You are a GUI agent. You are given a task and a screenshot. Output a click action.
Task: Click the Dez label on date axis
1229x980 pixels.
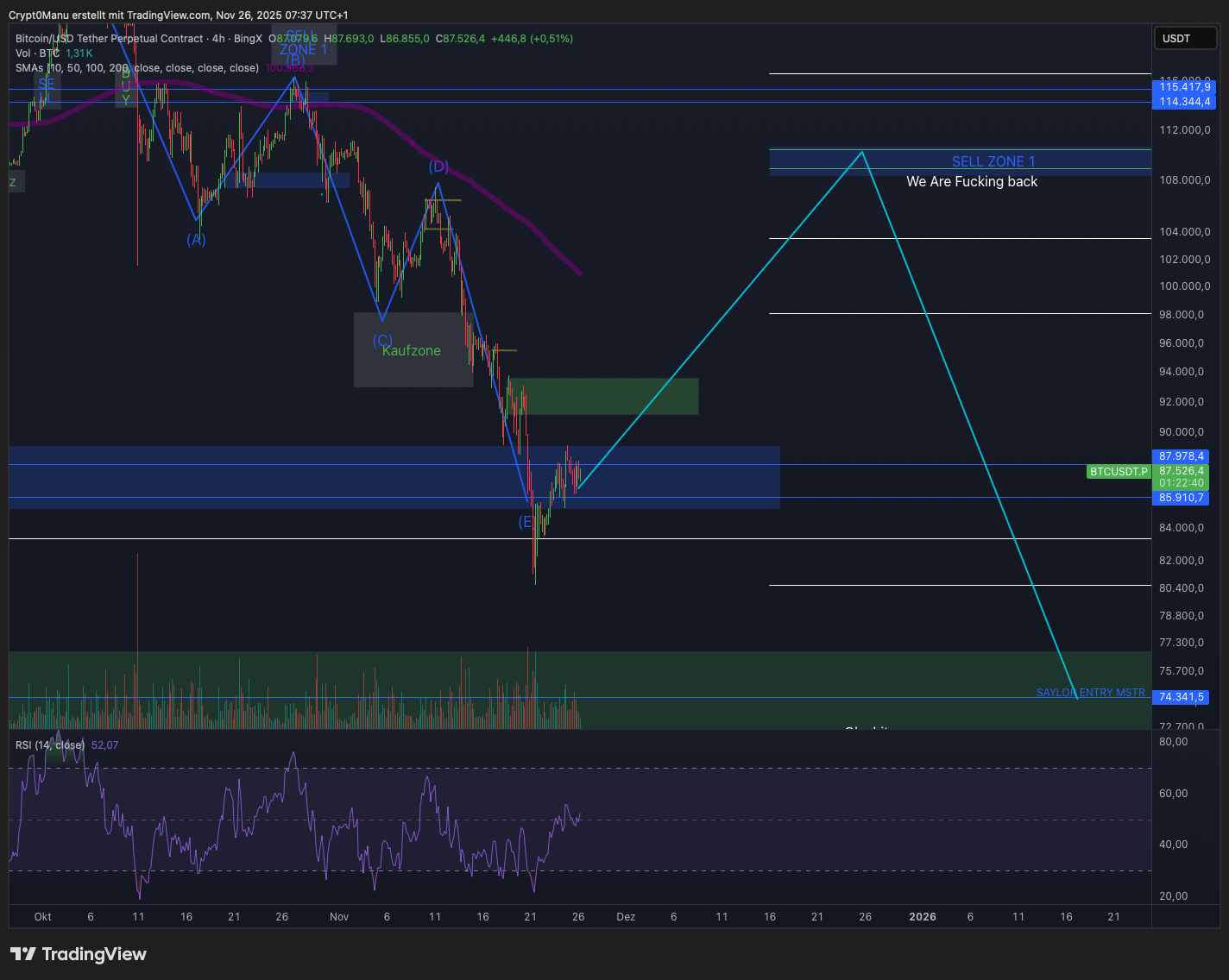click(x=626, y=917)
